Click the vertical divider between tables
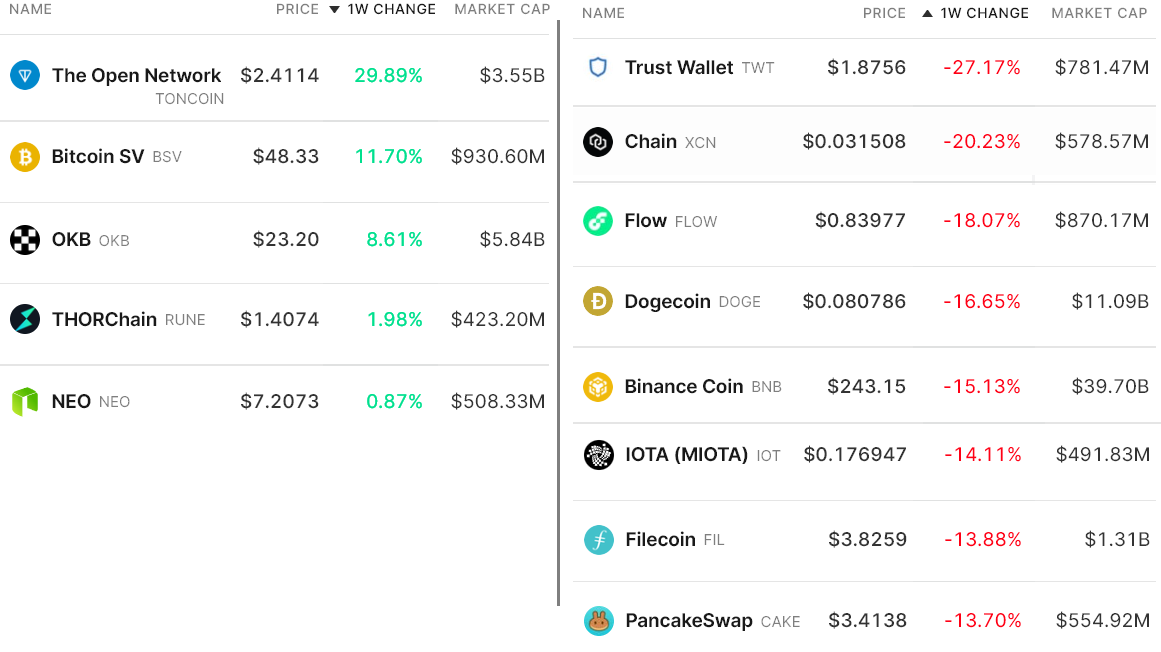 pyautogui.click(x=558, y=312)
